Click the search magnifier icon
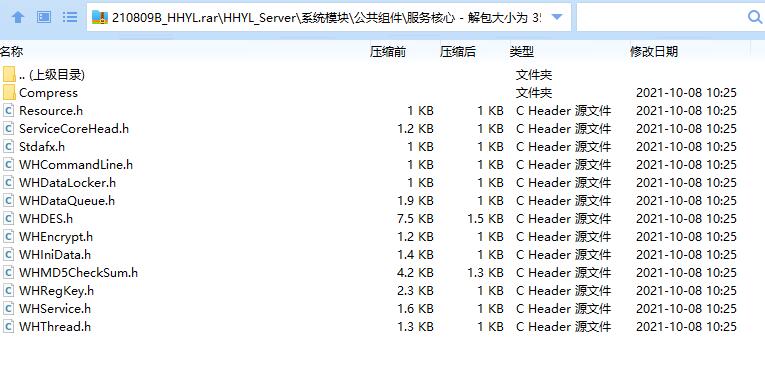 point(755,18)
